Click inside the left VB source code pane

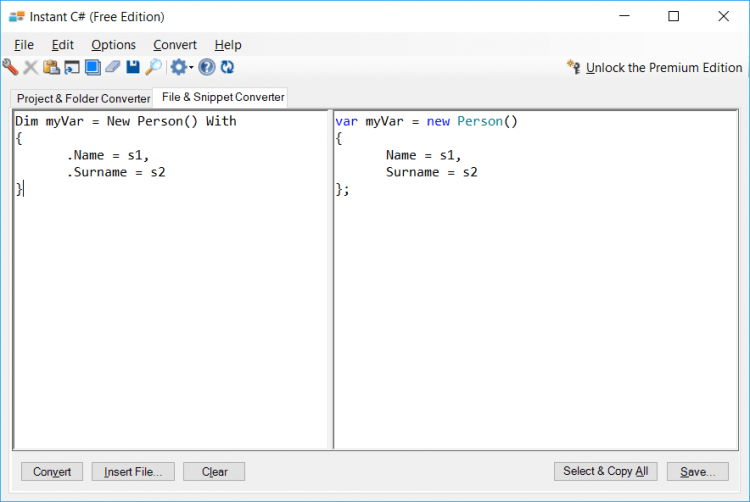[x=170, y=300]
